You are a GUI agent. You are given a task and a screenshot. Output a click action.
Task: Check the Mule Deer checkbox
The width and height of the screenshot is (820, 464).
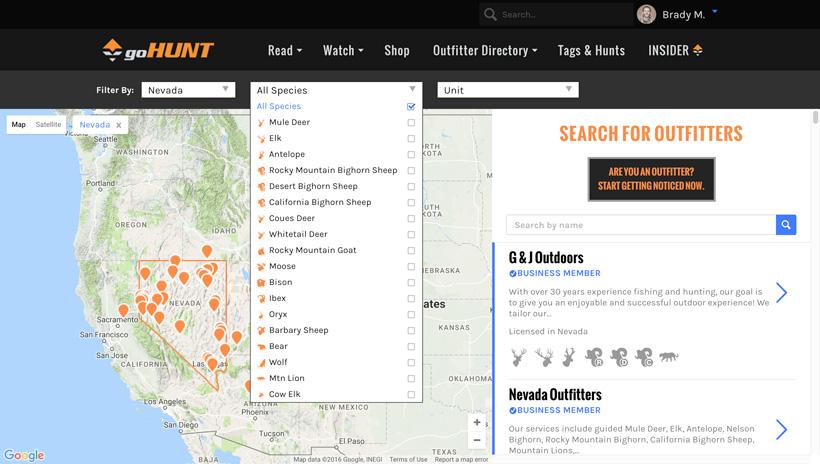click(x=411, y=122)
